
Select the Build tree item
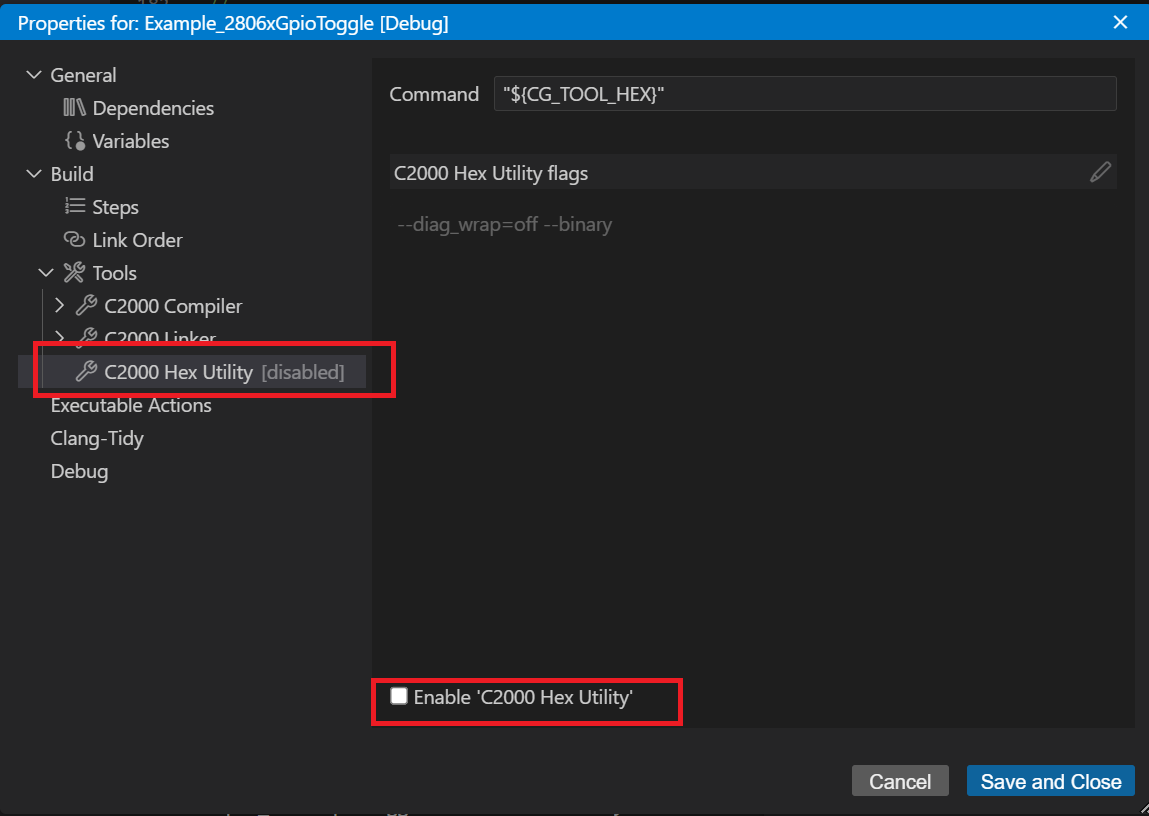(x=72, y=174)
